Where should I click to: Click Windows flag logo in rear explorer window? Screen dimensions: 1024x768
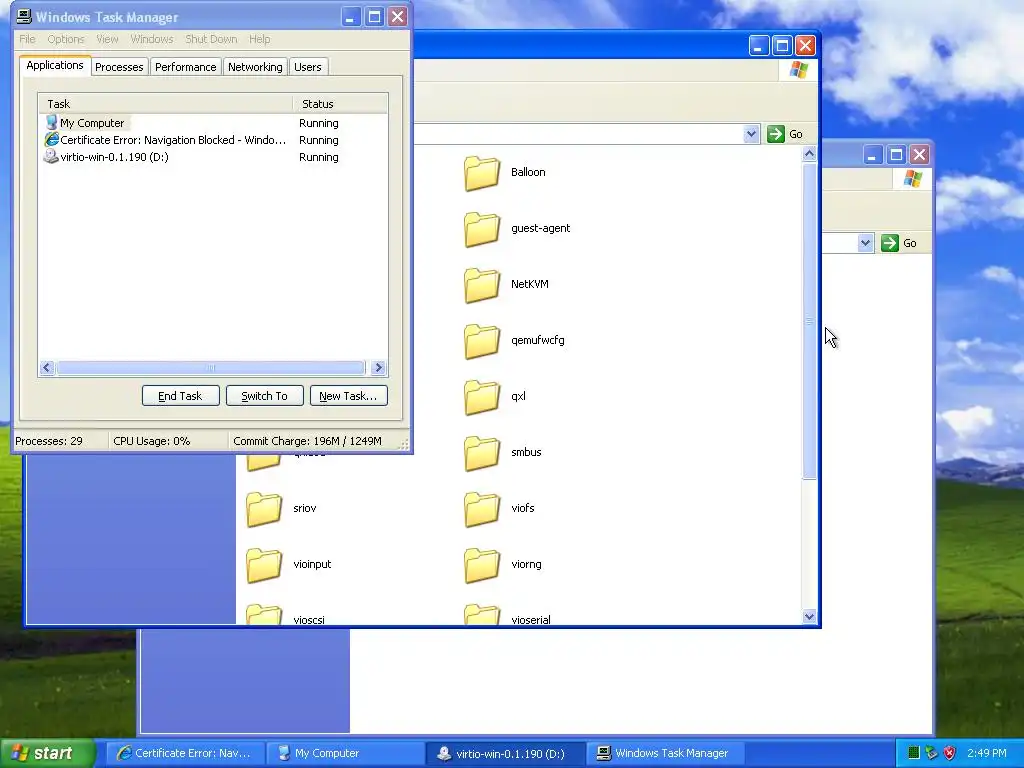coord(912,178)
